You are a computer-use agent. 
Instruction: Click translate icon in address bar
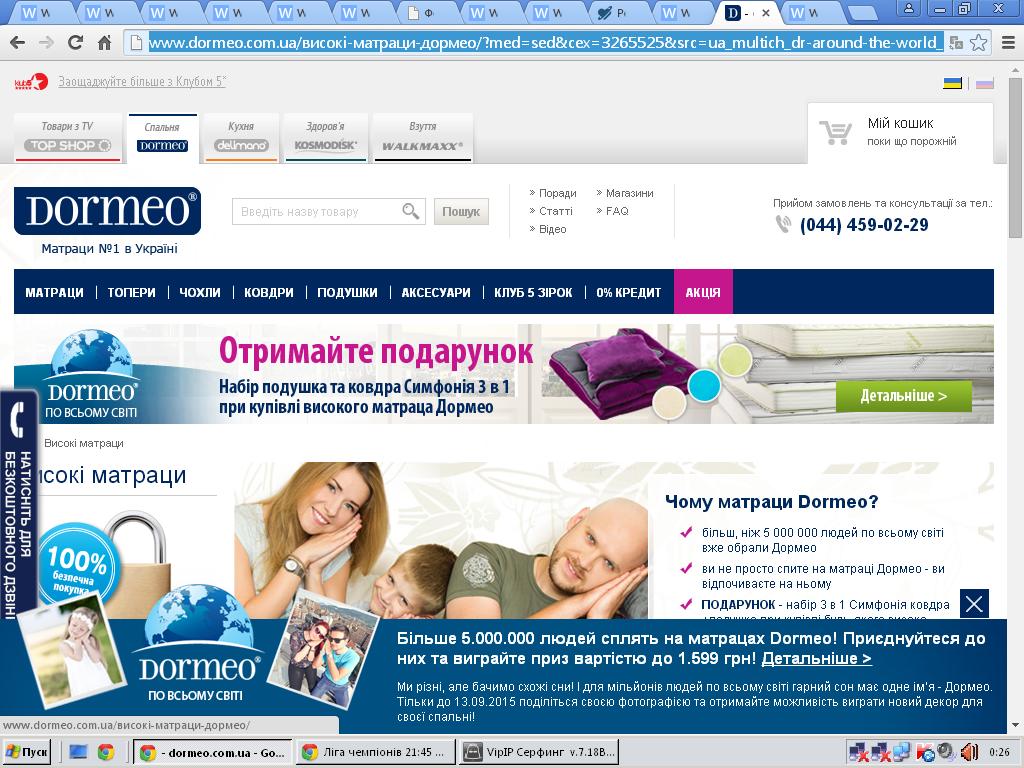(956, 43)
